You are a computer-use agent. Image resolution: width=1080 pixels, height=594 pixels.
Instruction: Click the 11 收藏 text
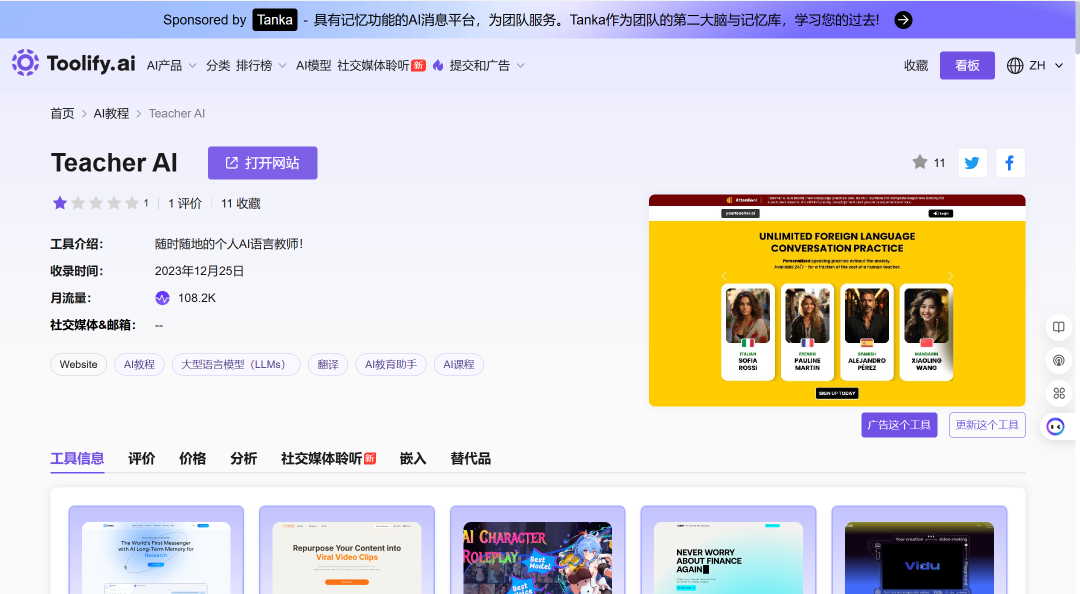tap(240, 203)
